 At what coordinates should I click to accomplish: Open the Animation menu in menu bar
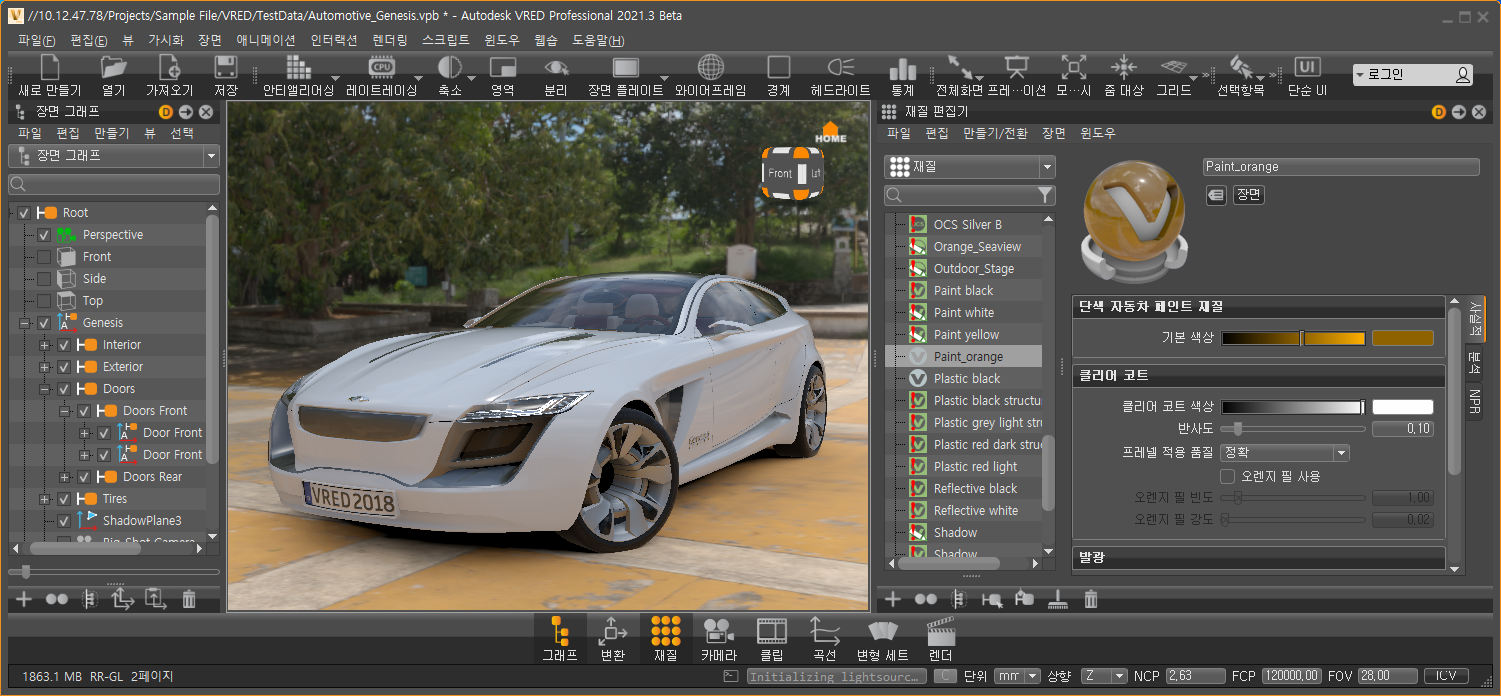[265, 41]
